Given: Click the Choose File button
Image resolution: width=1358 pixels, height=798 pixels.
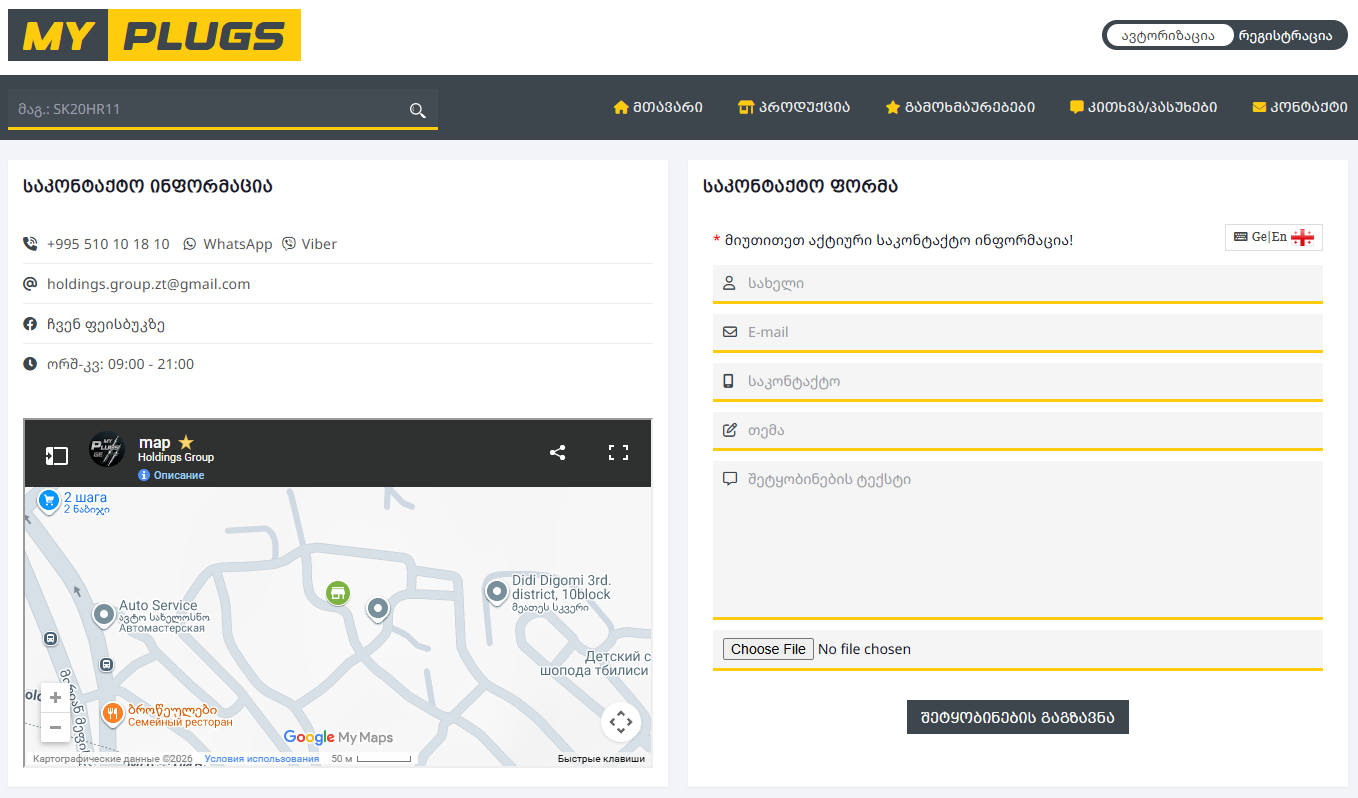Looking at the screenshot, I should (x=768, y=649).
